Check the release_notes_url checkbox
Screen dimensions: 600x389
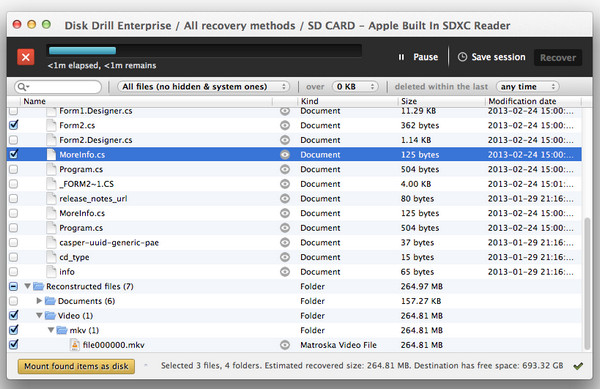tap(13, 199)
